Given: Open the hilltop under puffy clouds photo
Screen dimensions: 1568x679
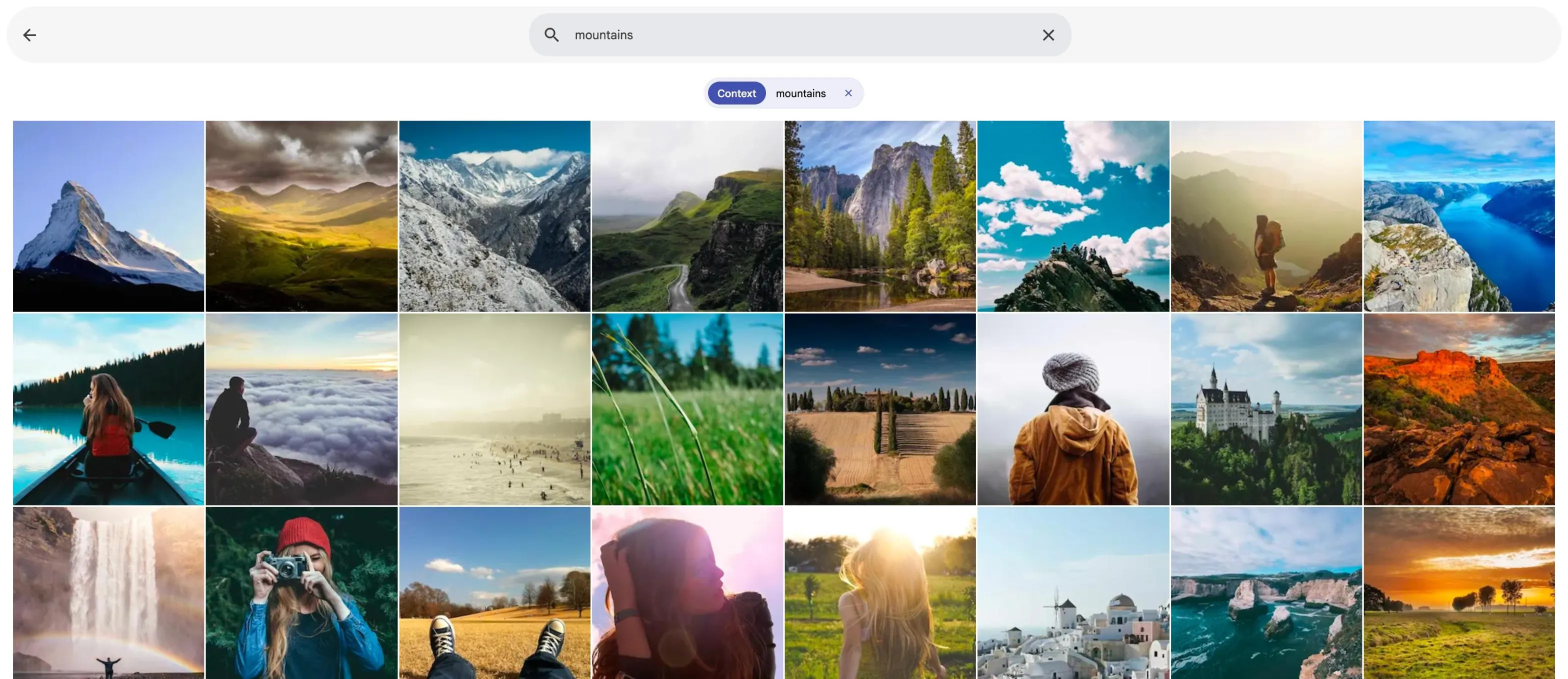Looking at the screenshot, I should pos(1073,216).
